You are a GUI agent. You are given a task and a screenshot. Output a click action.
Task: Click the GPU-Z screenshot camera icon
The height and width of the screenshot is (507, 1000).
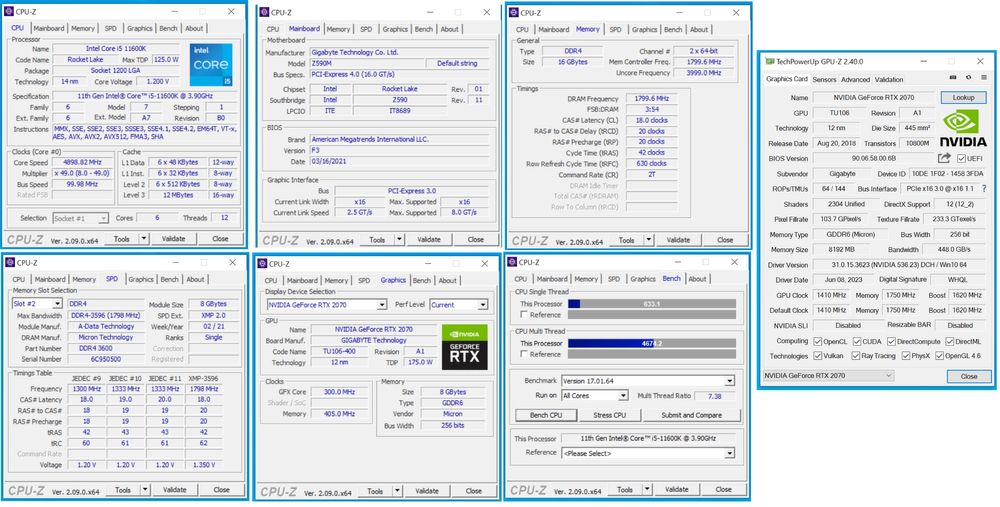point(953,78)
